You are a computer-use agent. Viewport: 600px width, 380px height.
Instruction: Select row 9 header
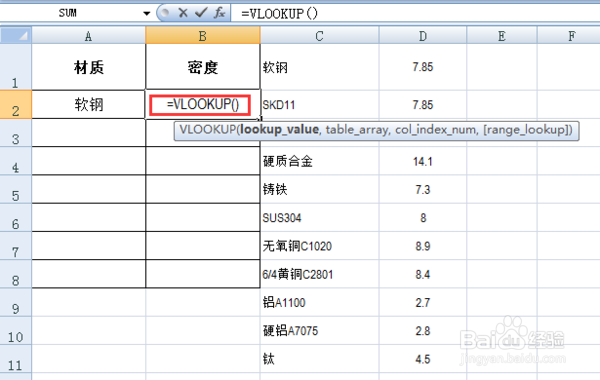point(16,302)
